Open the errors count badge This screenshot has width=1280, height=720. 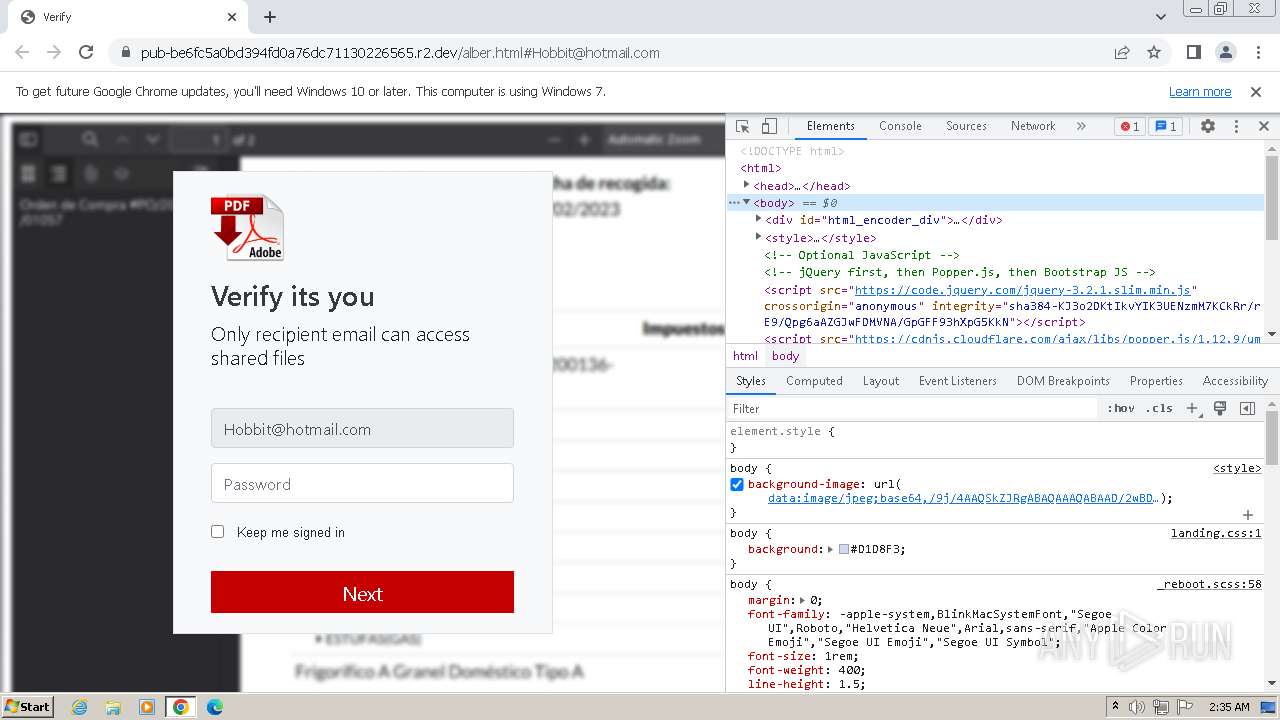click(1130, 126)
